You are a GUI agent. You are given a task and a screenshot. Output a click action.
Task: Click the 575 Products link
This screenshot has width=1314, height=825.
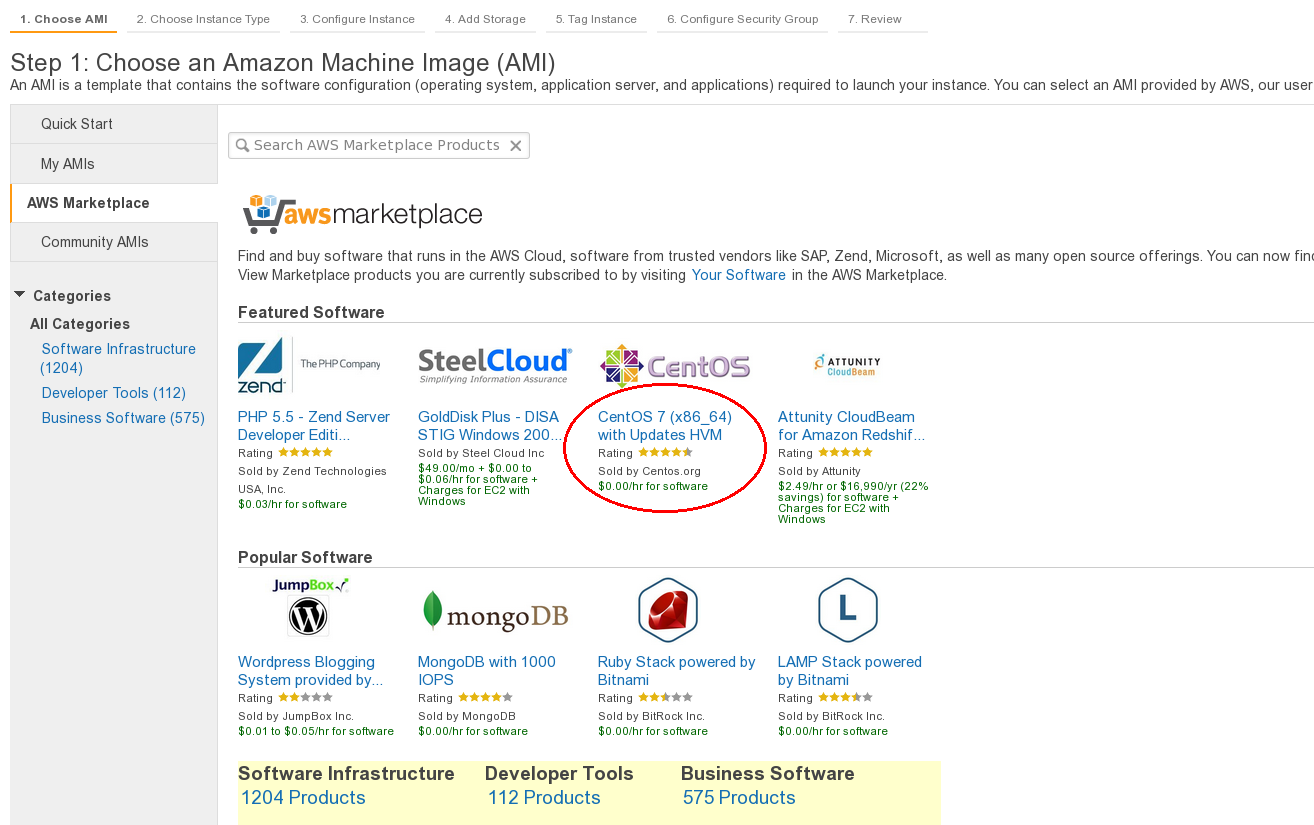(739, 798)
